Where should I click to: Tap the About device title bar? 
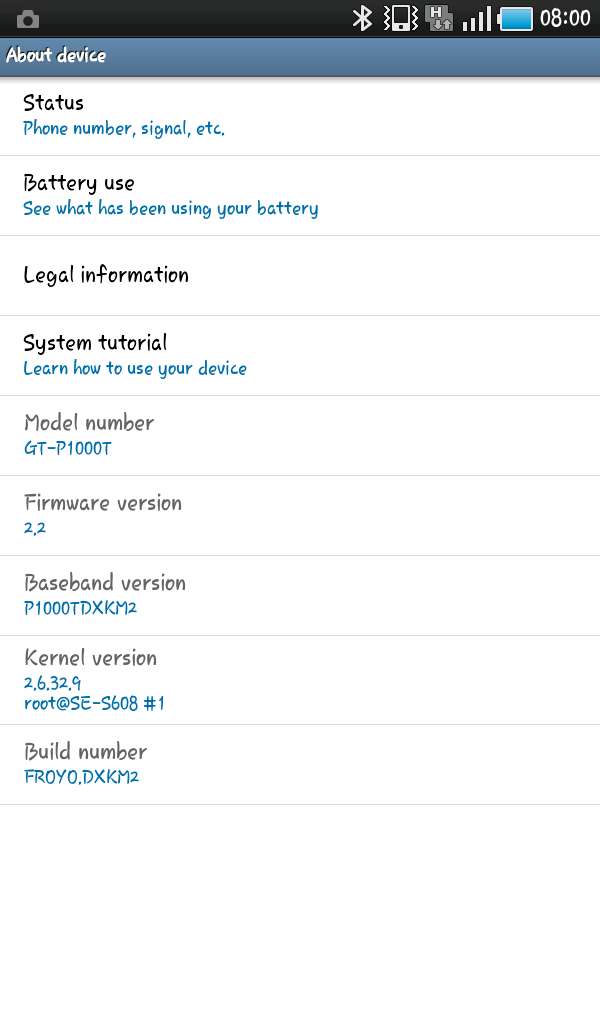(x=300, y=56)
